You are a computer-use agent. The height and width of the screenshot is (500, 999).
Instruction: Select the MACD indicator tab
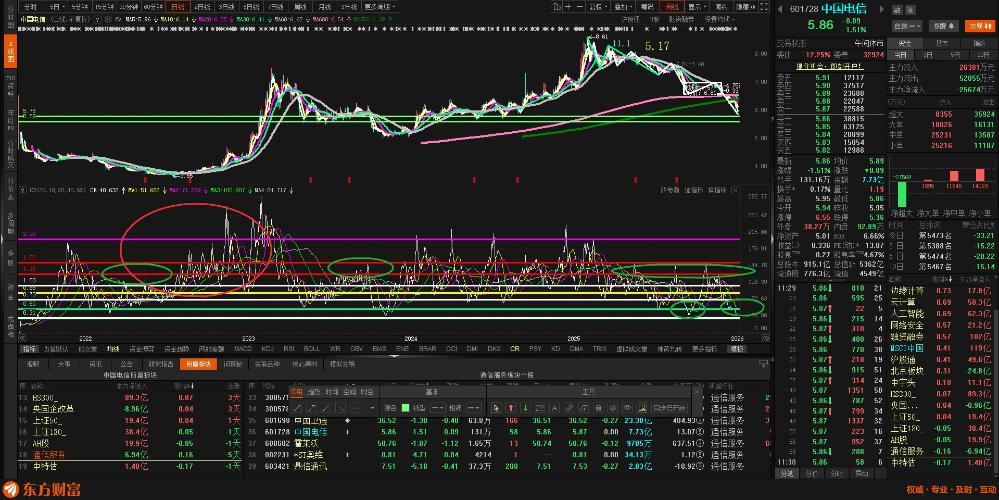coord(243,349)
